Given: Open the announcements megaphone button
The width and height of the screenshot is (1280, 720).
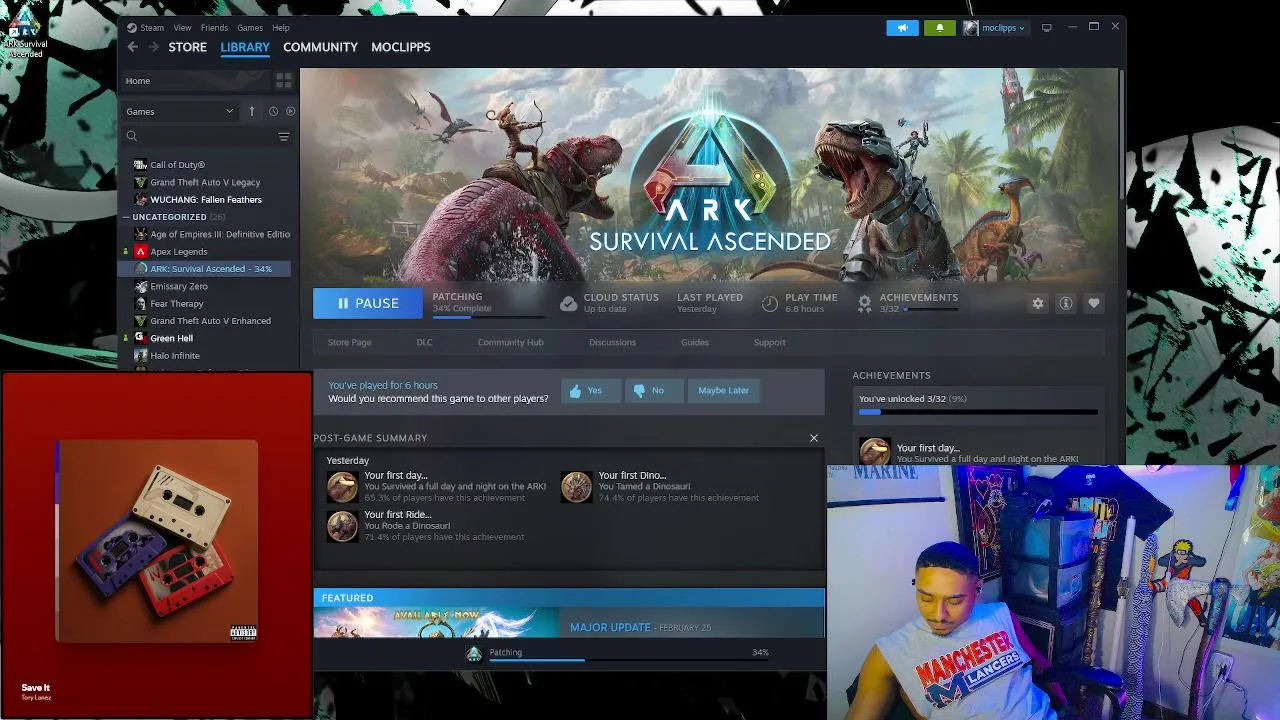Looking at the screenshot, I should pyautogui.click(x=902, y=28).
